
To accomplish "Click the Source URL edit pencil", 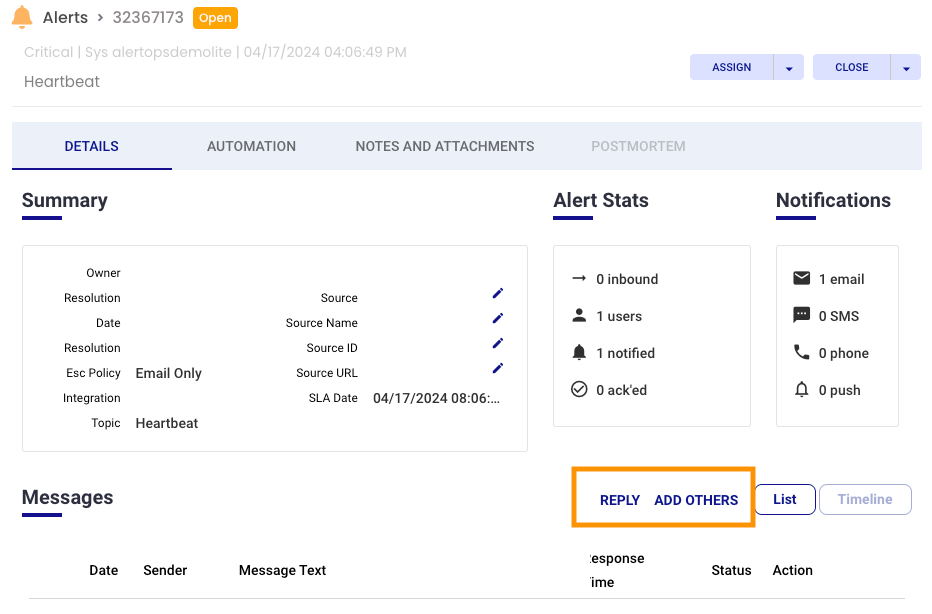I will [498, 368].
